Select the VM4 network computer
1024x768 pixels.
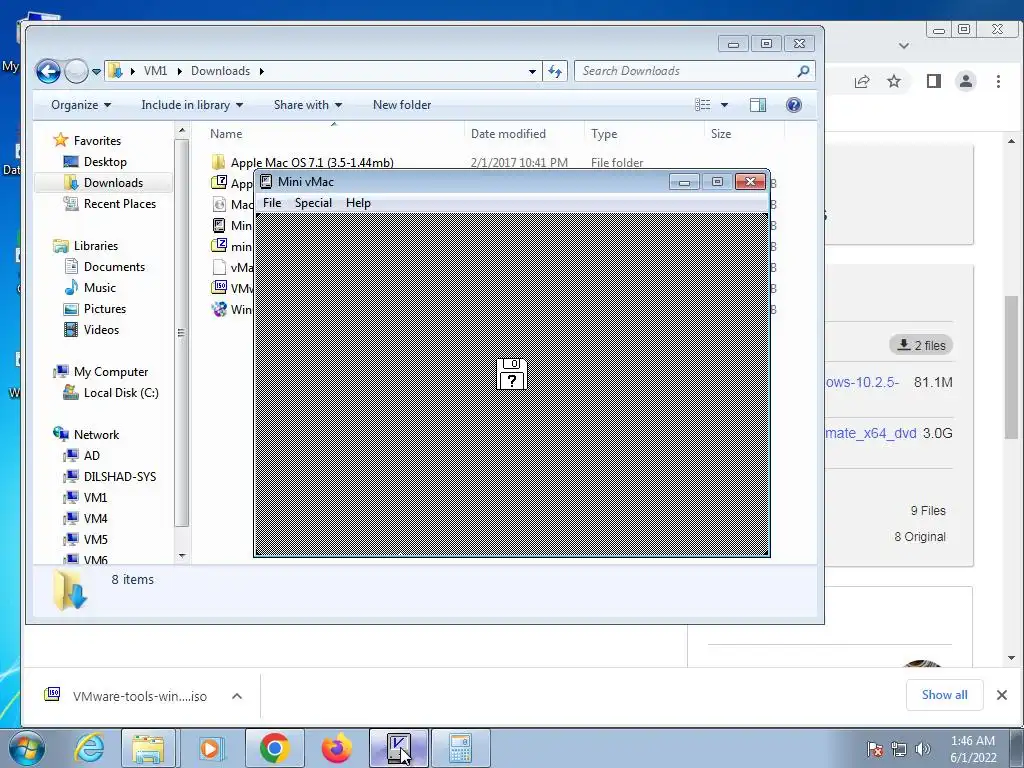coord(95,519)
